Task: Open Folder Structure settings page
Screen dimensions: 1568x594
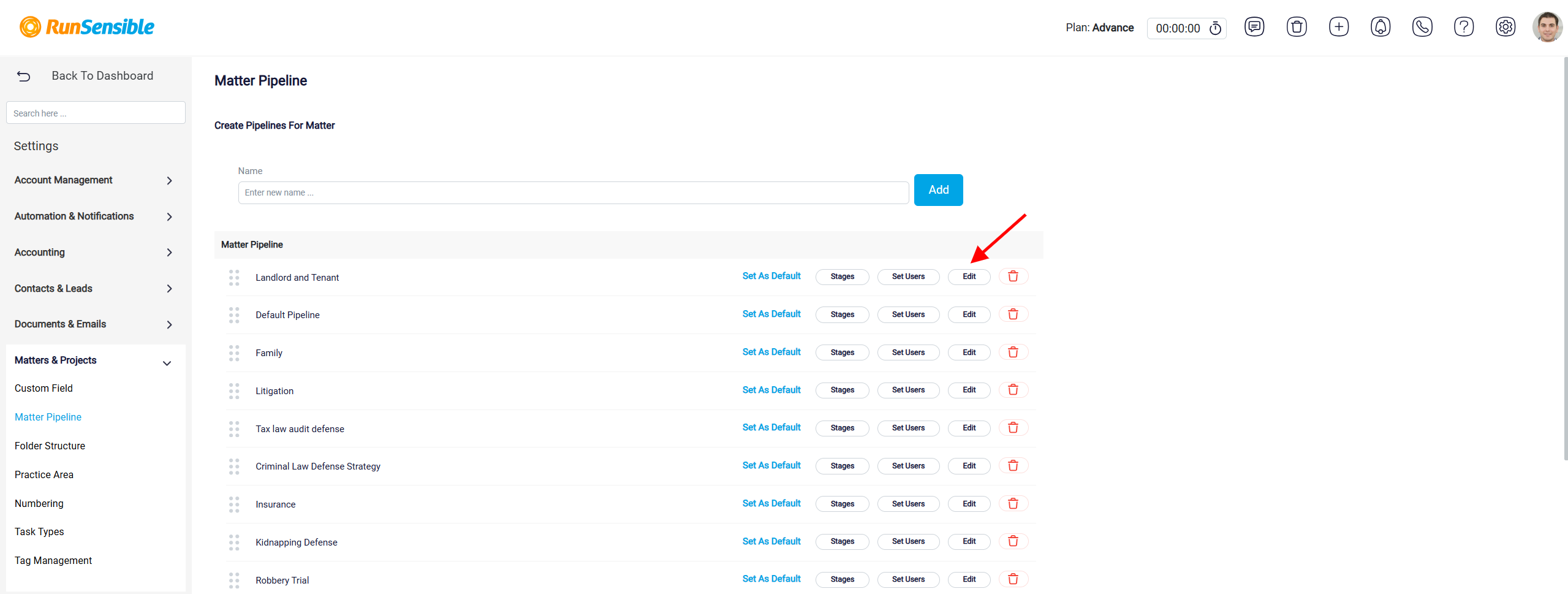Action: (50, 446)
